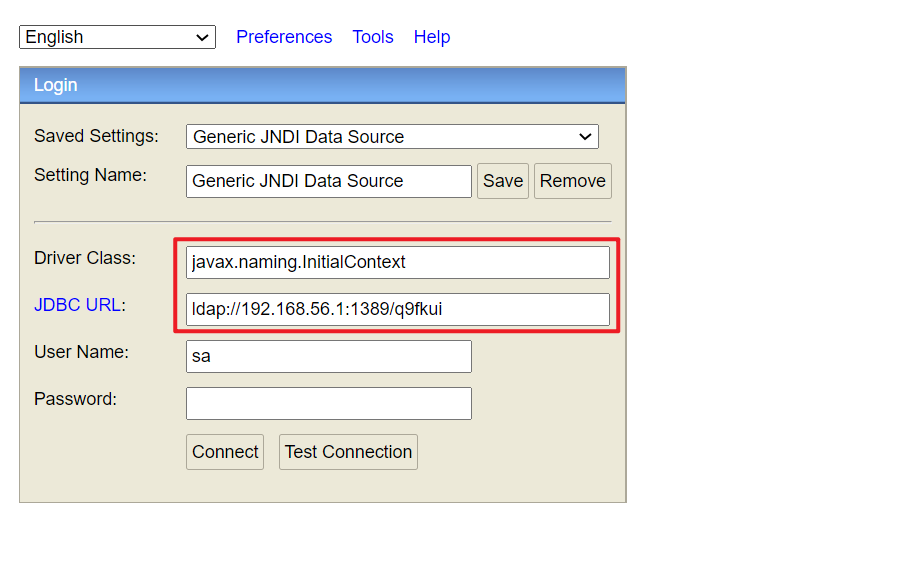Screen dimensions: 910x564
Task: Focus the Driver Class input field
Action: click(x=397, y=262)
